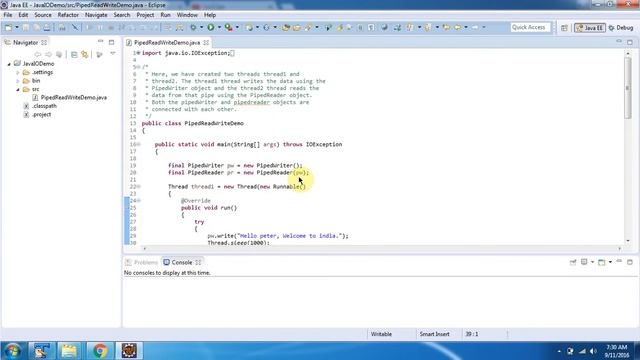The image size is (640, 360).
Task: Open the New file dropdown arrow
Action: (x=17, y=27)
